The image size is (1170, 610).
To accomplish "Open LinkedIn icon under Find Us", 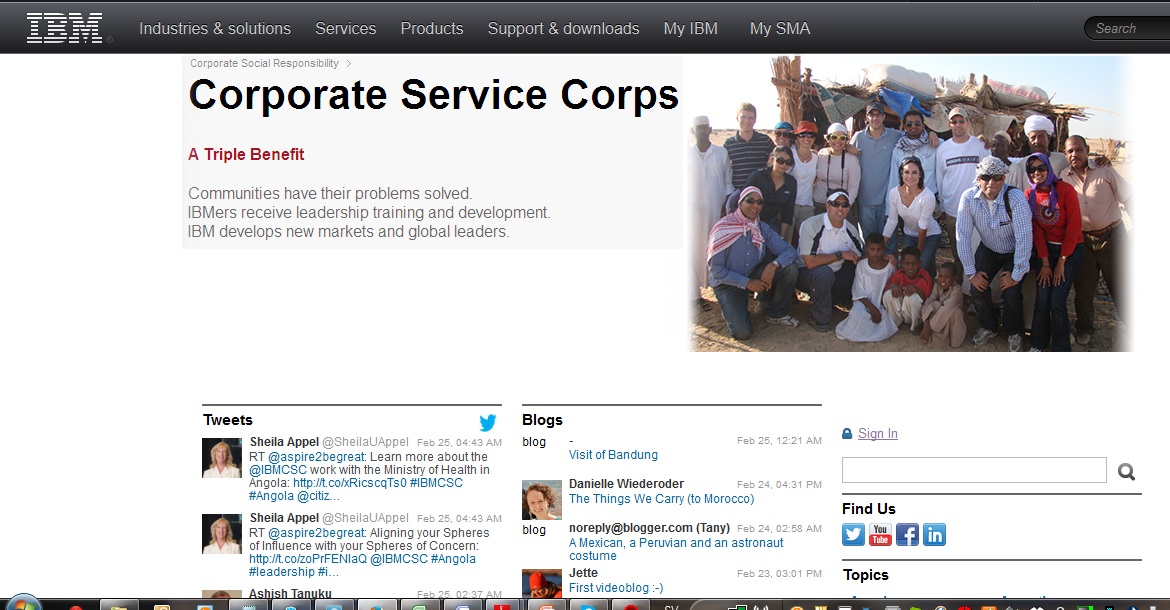I will 934,535.
